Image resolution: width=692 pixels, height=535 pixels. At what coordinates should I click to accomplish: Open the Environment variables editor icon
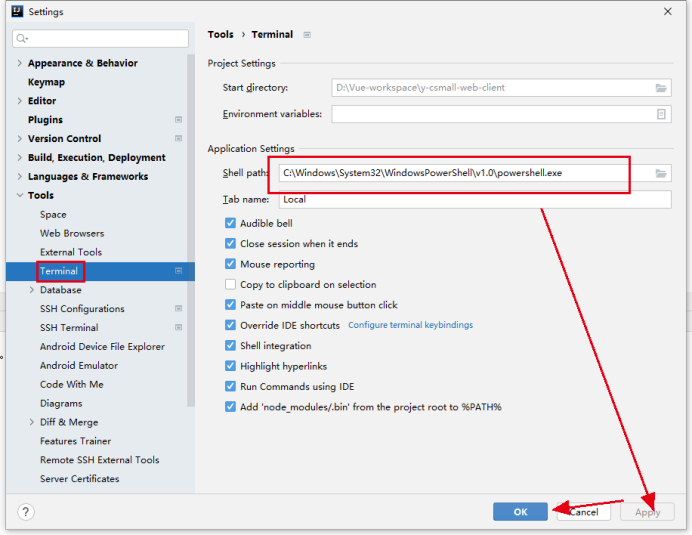point(661,114)
